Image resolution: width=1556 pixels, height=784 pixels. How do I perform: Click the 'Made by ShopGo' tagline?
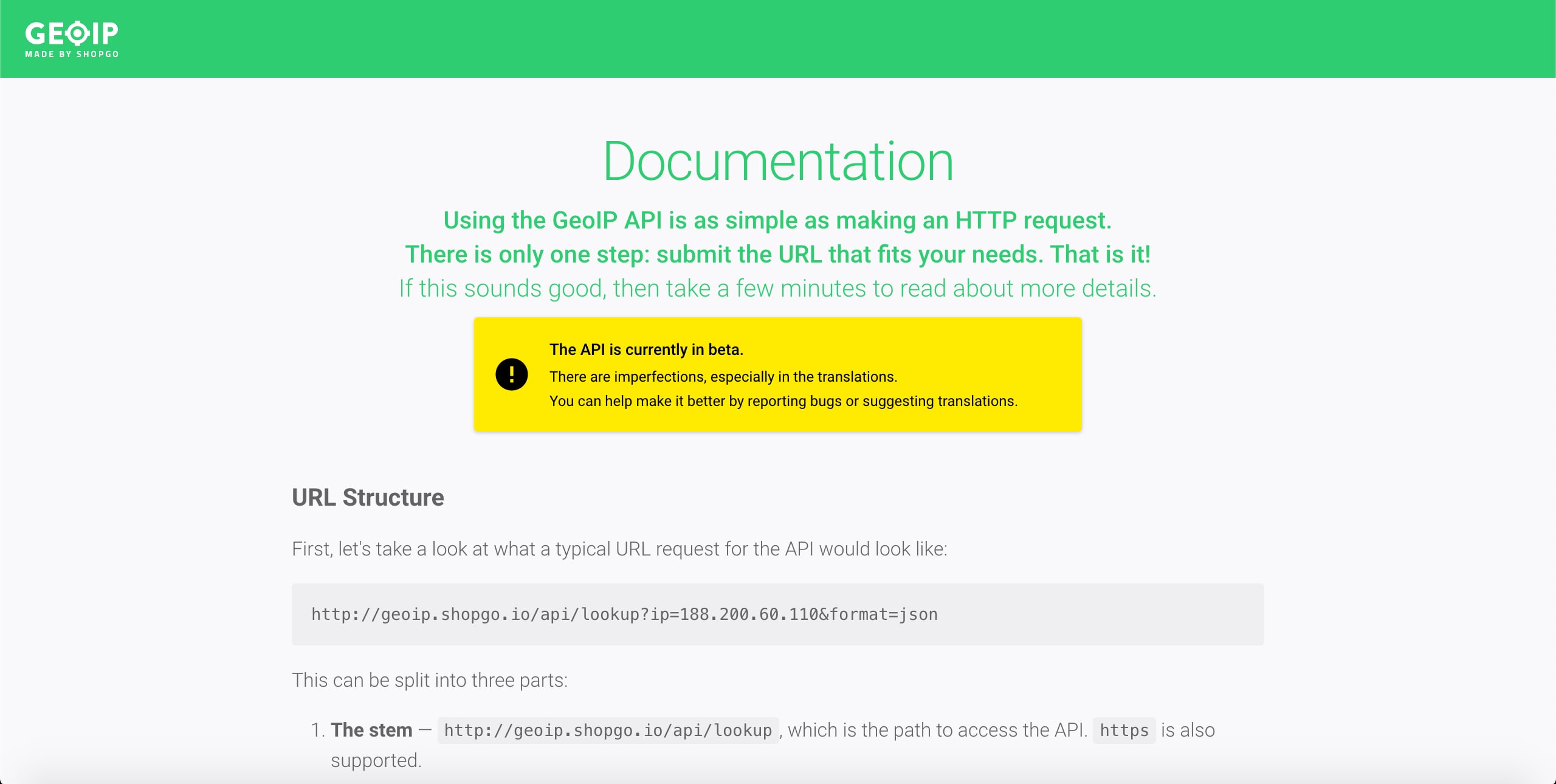(72, 54)
